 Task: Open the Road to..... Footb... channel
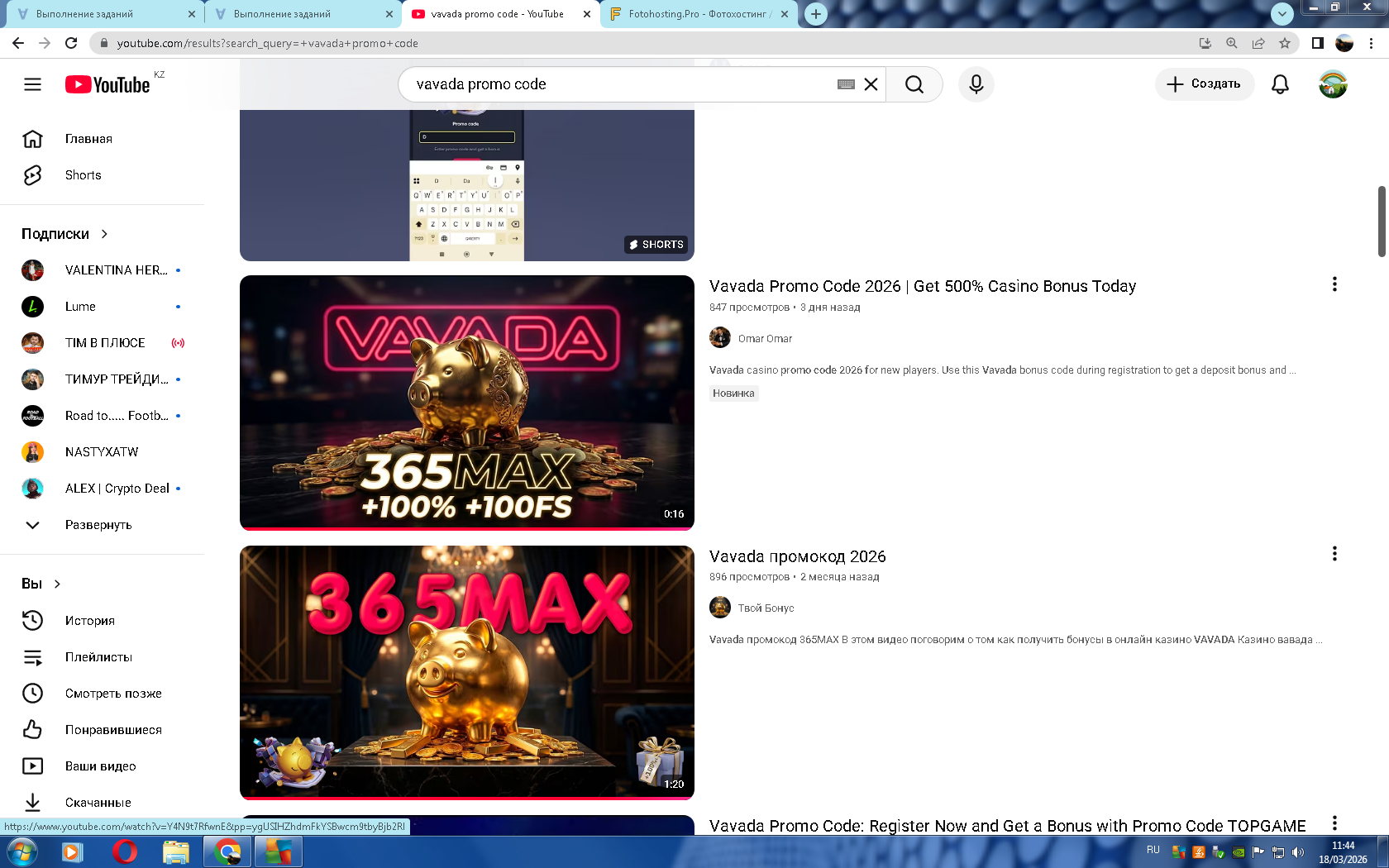[102, 416]
